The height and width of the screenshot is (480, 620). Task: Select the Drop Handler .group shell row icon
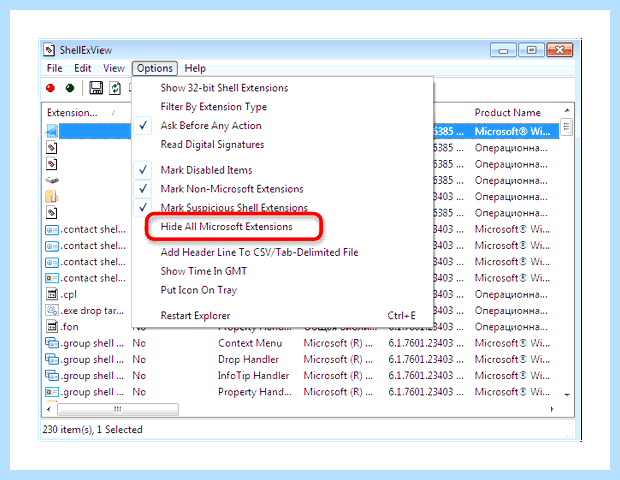52,359
